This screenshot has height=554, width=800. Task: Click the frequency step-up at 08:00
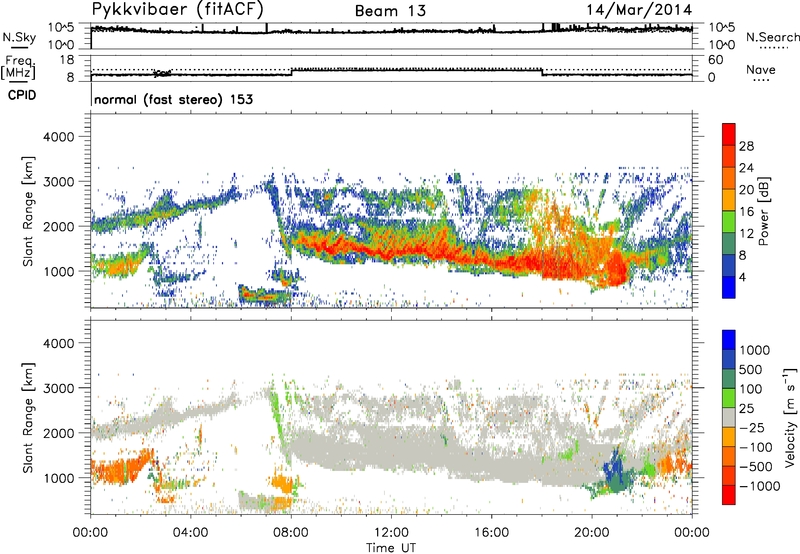[291, 71]
